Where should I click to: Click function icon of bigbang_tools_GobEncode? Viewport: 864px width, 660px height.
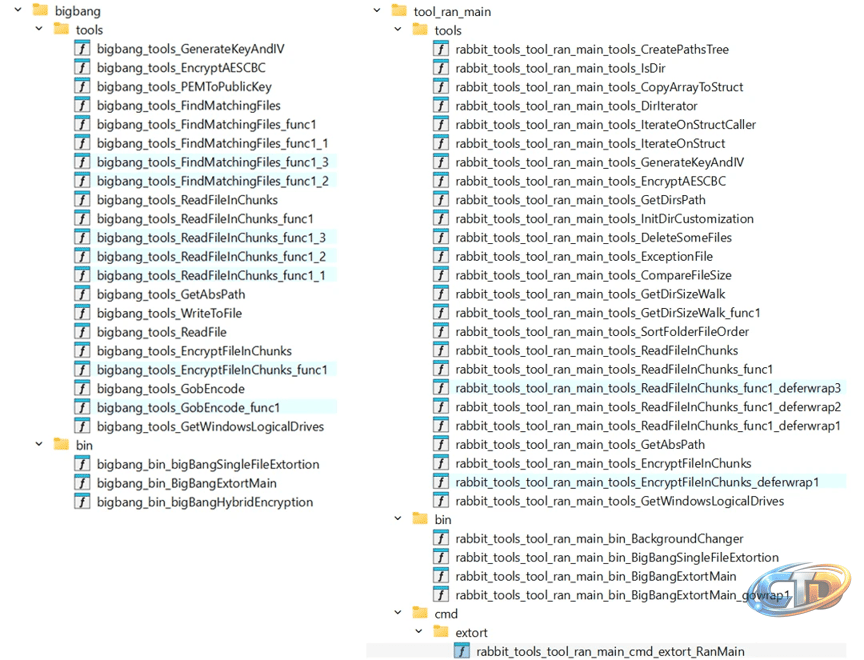point(82,388)
